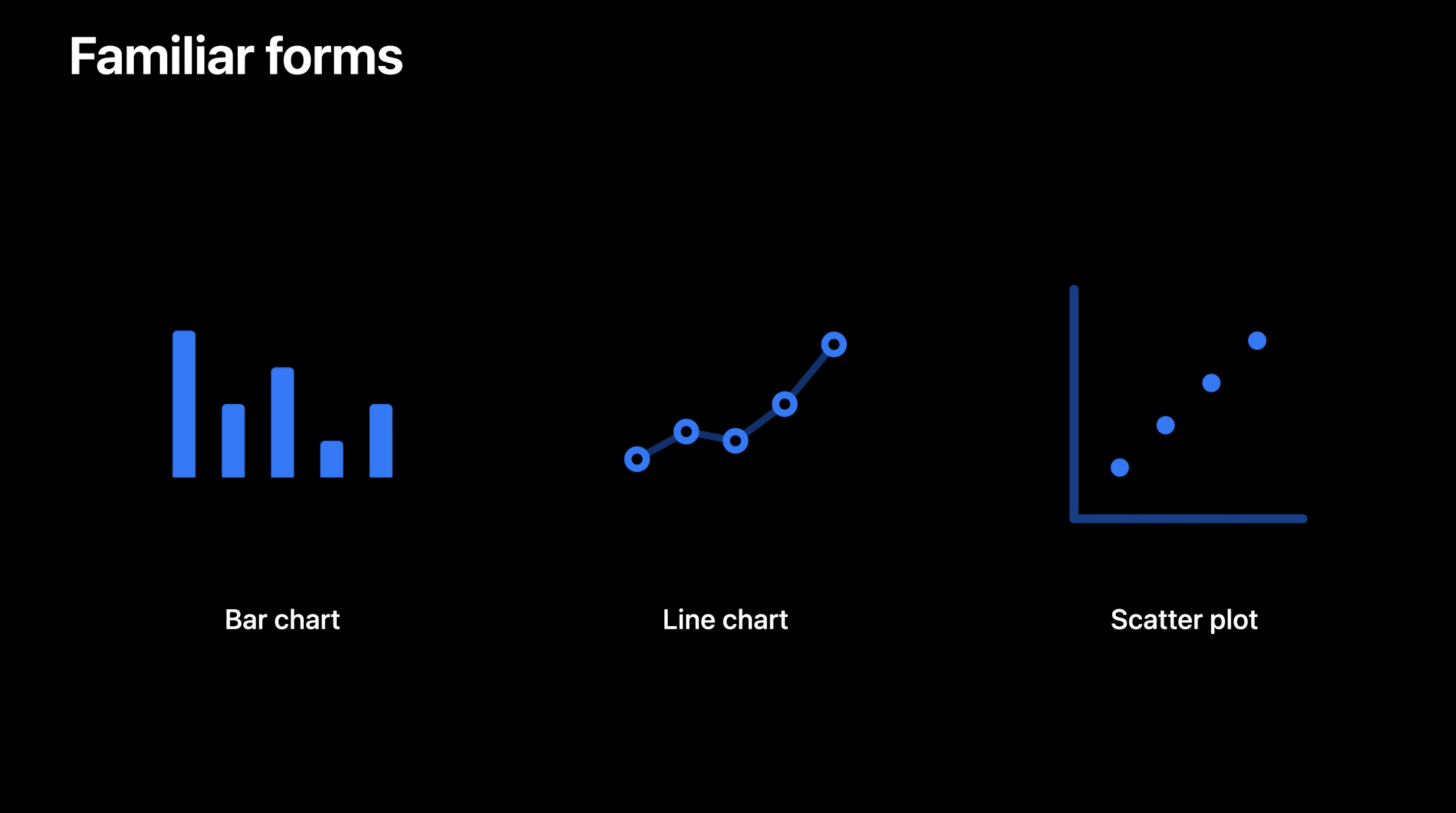Click the "Bar chart" label
Image resolution: width=1456 pixels, height=813 pixels.
point(282,619)
